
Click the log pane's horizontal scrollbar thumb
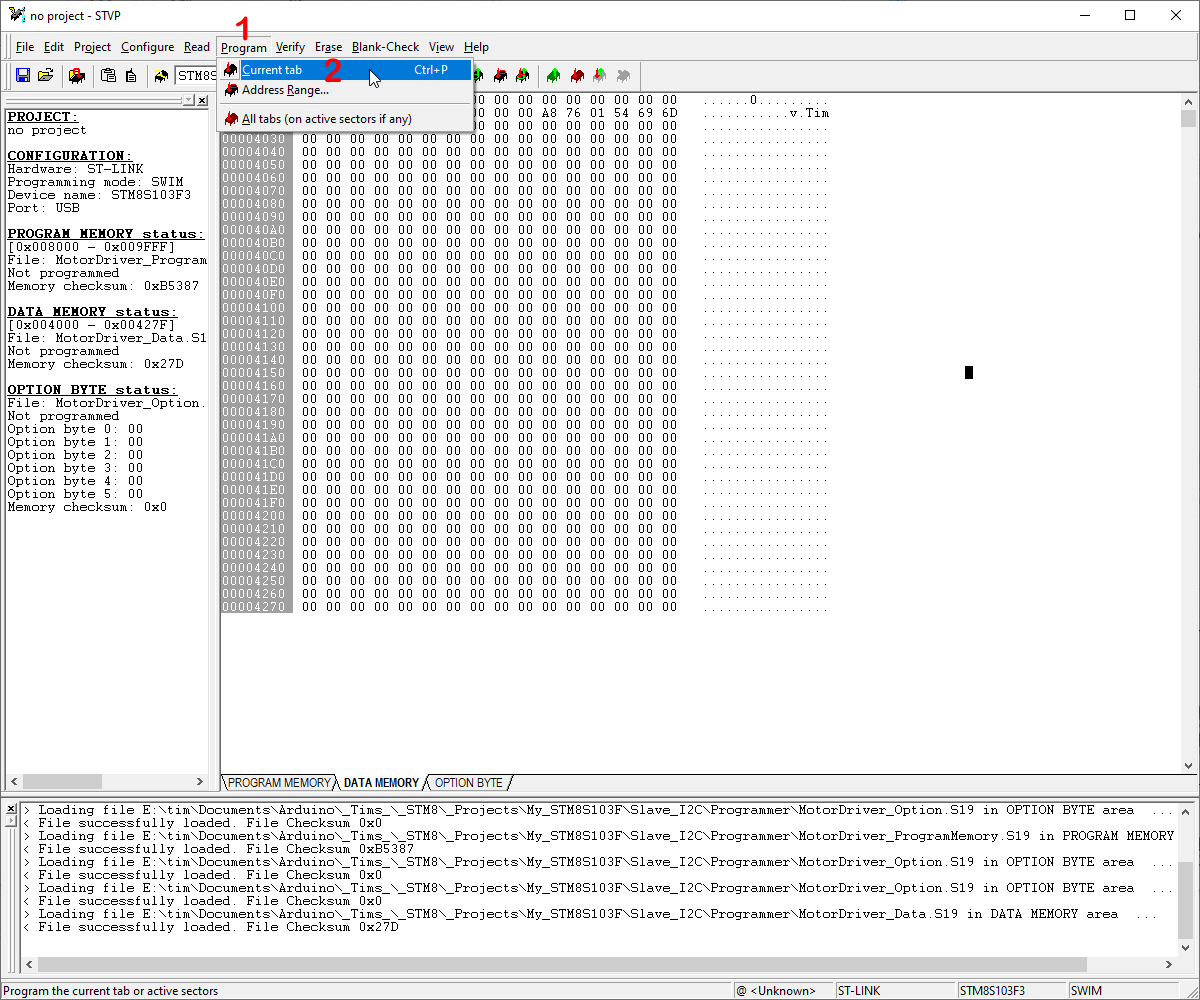tap(563, 964)
